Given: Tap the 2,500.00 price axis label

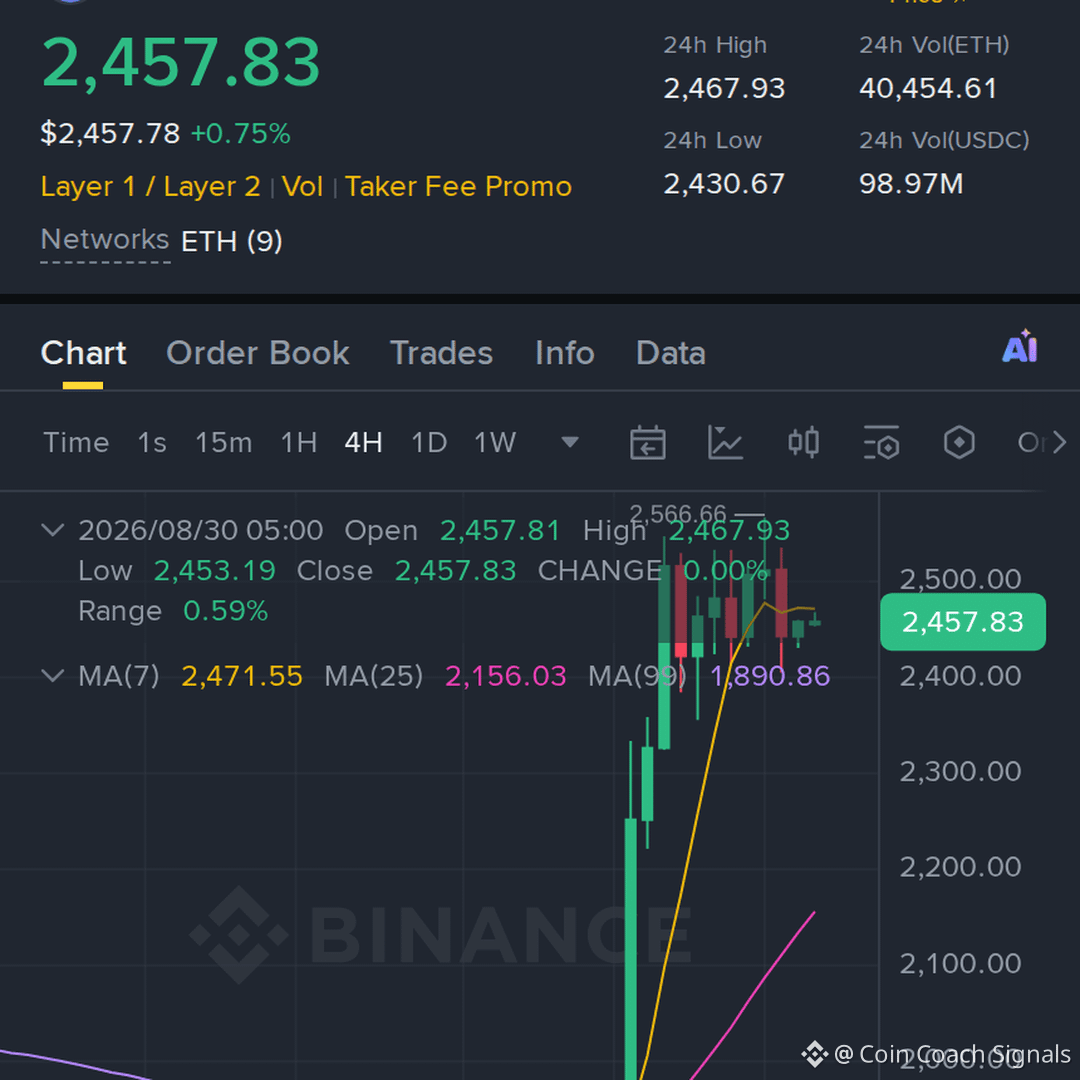Looking at the screenshot, I should (x=960, y=579).
